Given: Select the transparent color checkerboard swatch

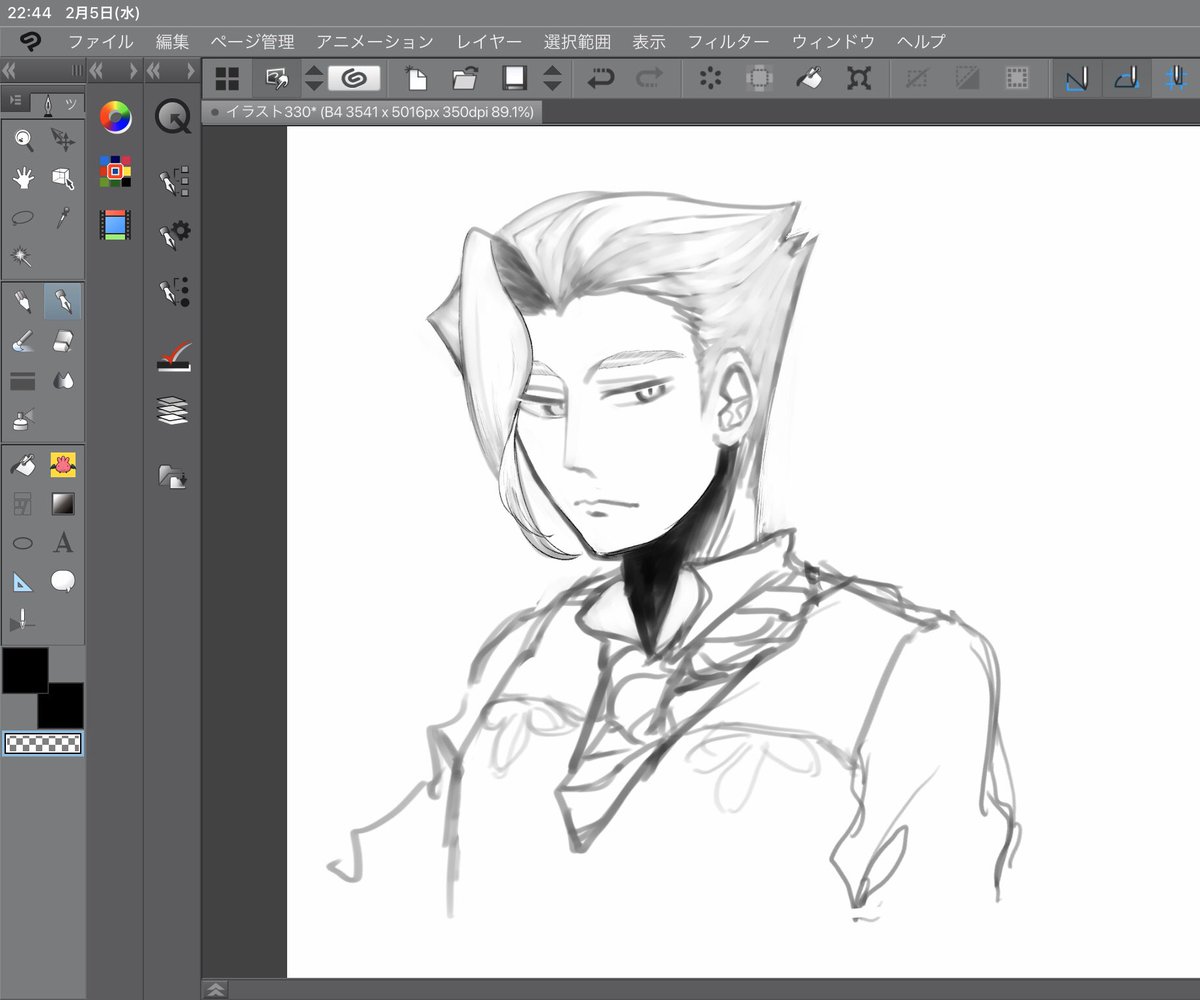Looking at the screenshot, I should point(43,743).
